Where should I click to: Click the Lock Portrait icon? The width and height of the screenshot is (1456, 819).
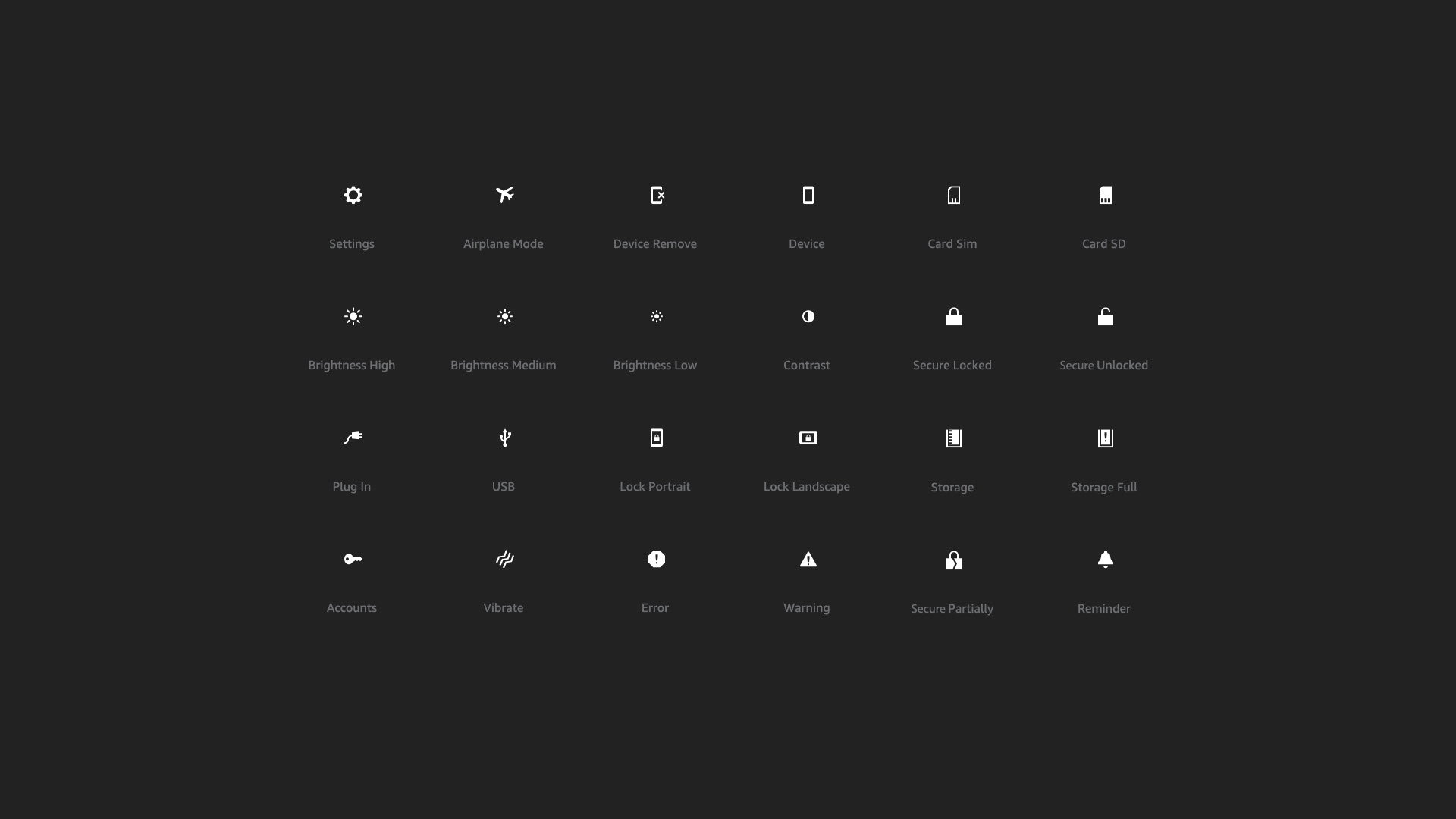pyautogui.click(x=657, y=438)
